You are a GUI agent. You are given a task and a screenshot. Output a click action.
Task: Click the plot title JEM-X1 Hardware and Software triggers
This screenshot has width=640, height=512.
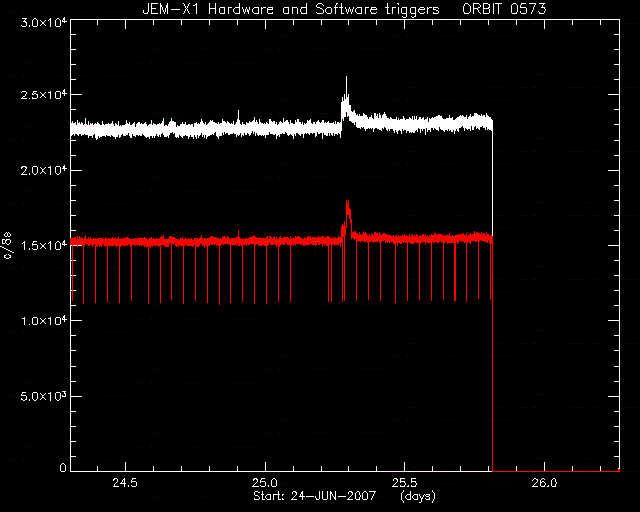[291, 9]
